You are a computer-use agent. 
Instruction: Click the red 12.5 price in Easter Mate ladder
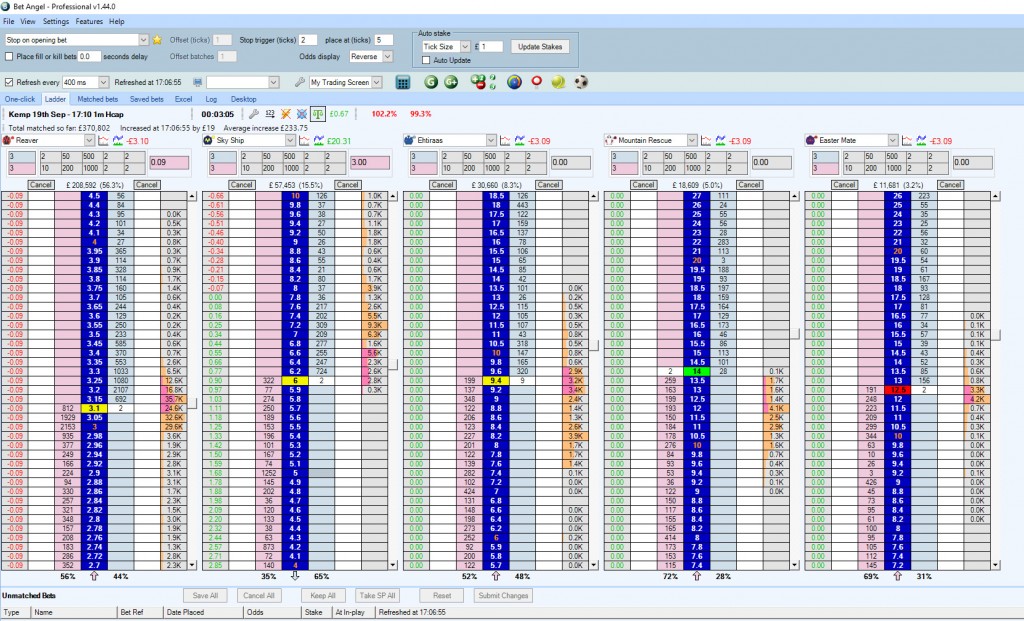pos(898,390)
